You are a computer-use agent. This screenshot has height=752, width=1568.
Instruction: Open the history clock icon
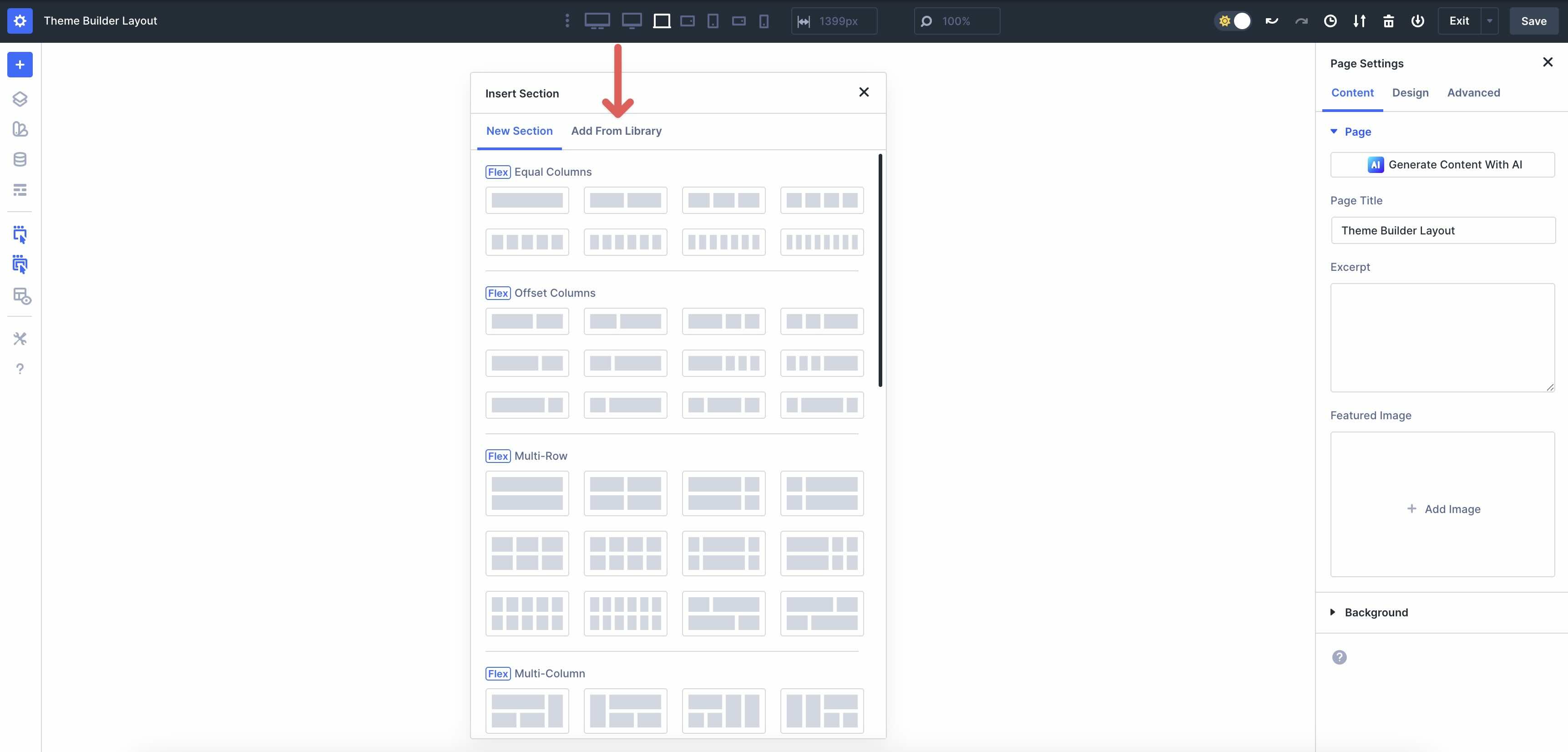(x=1330, y=20)
